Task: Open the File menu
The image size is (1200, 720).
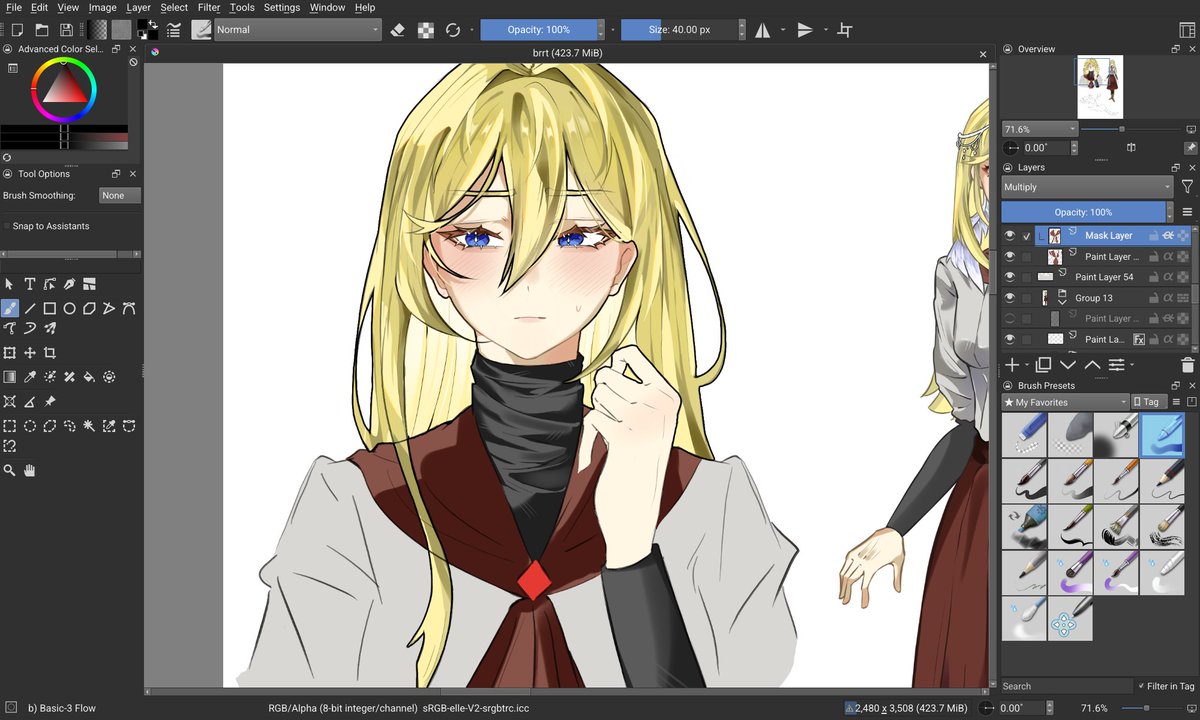Action: coord(14,7)
